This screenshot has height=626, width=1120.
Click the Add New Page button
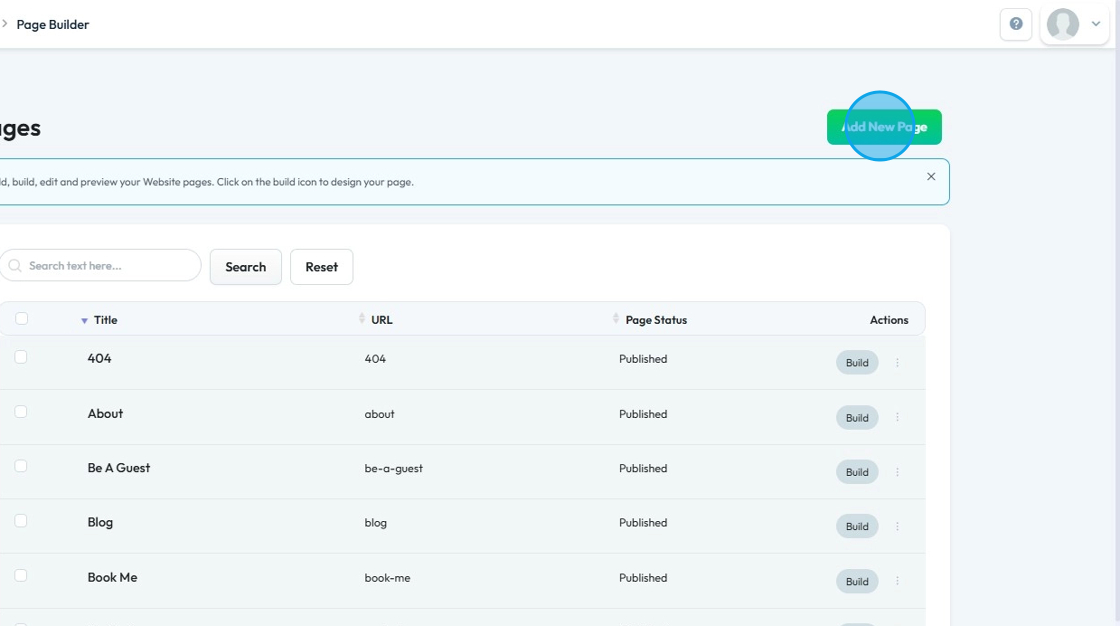click(x=884, y=127)
